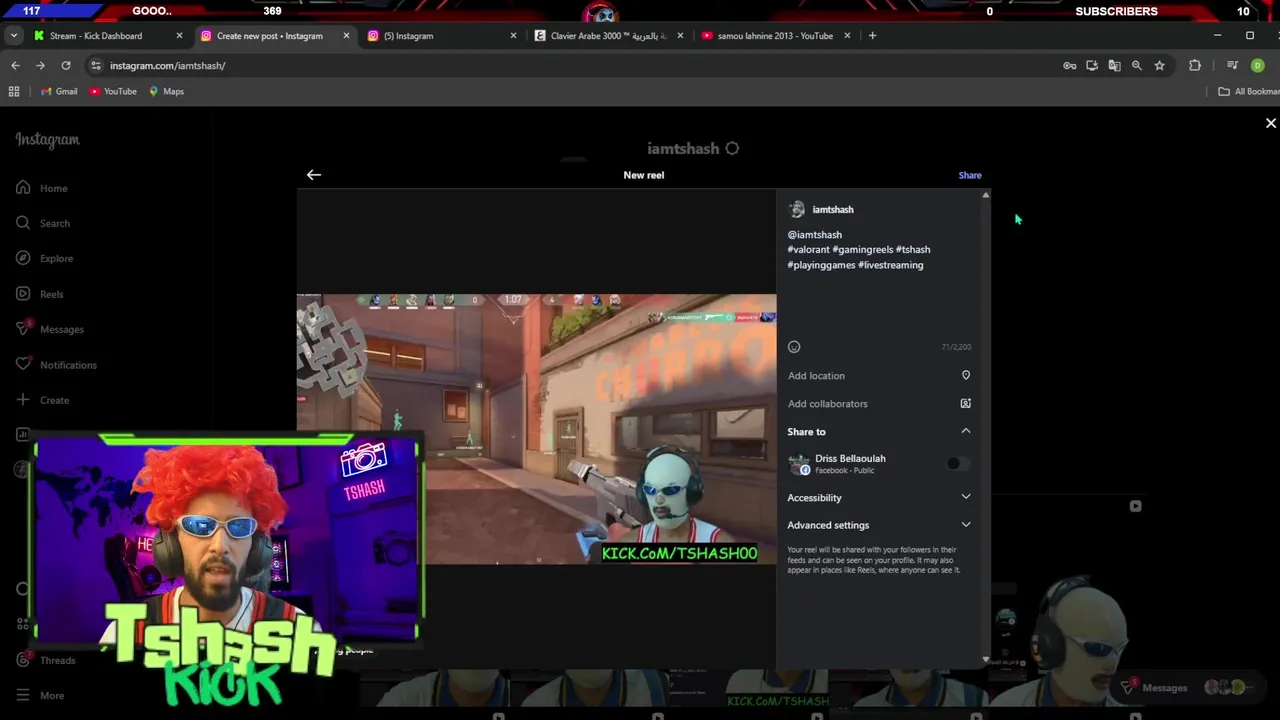Open the All Bookmarks folder
Image resolution: width=1280 pixels, height=720 pixels.
click(x=1248, y=91)
